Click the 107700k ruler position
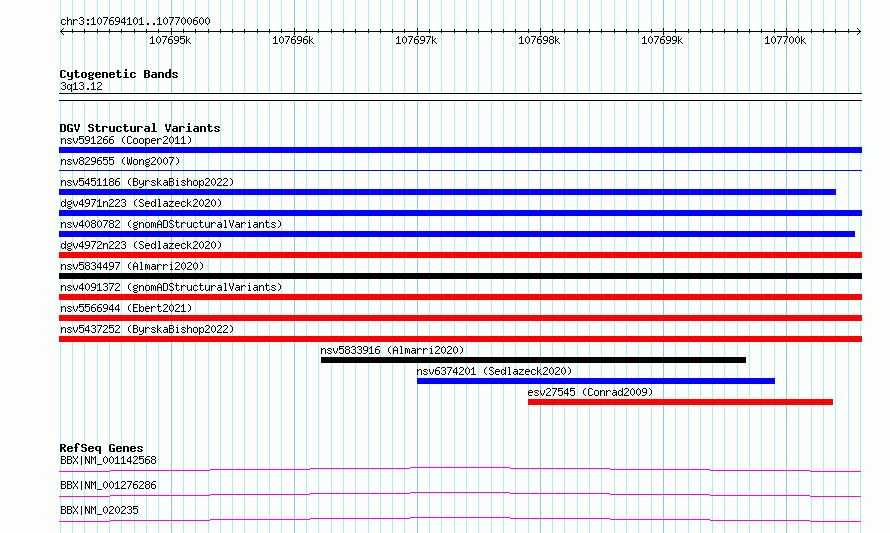Screen dimensions: 890x533 (785, 40)
